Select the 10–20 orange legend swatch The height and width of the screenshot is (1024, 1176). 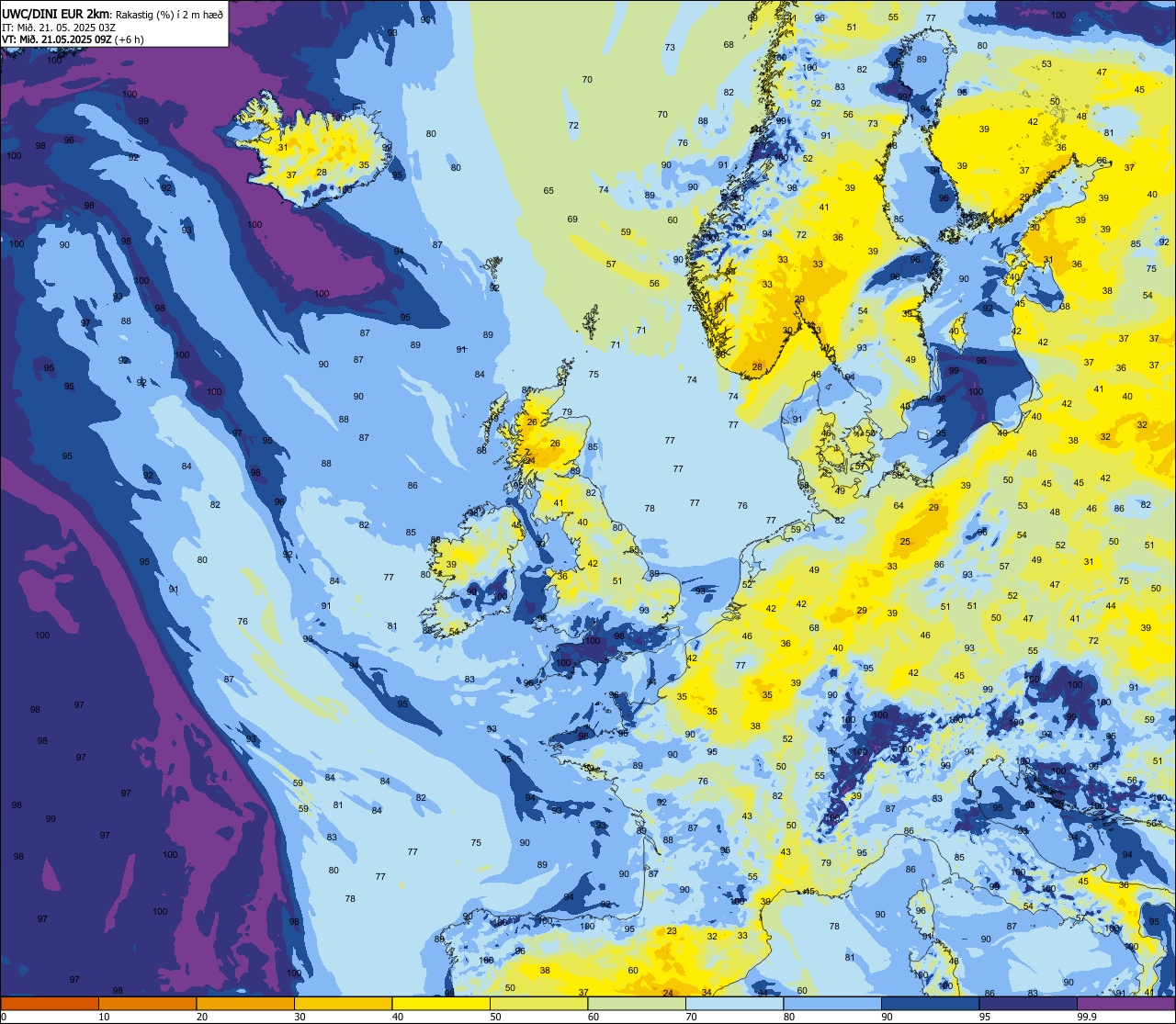tap(147, 1003)
